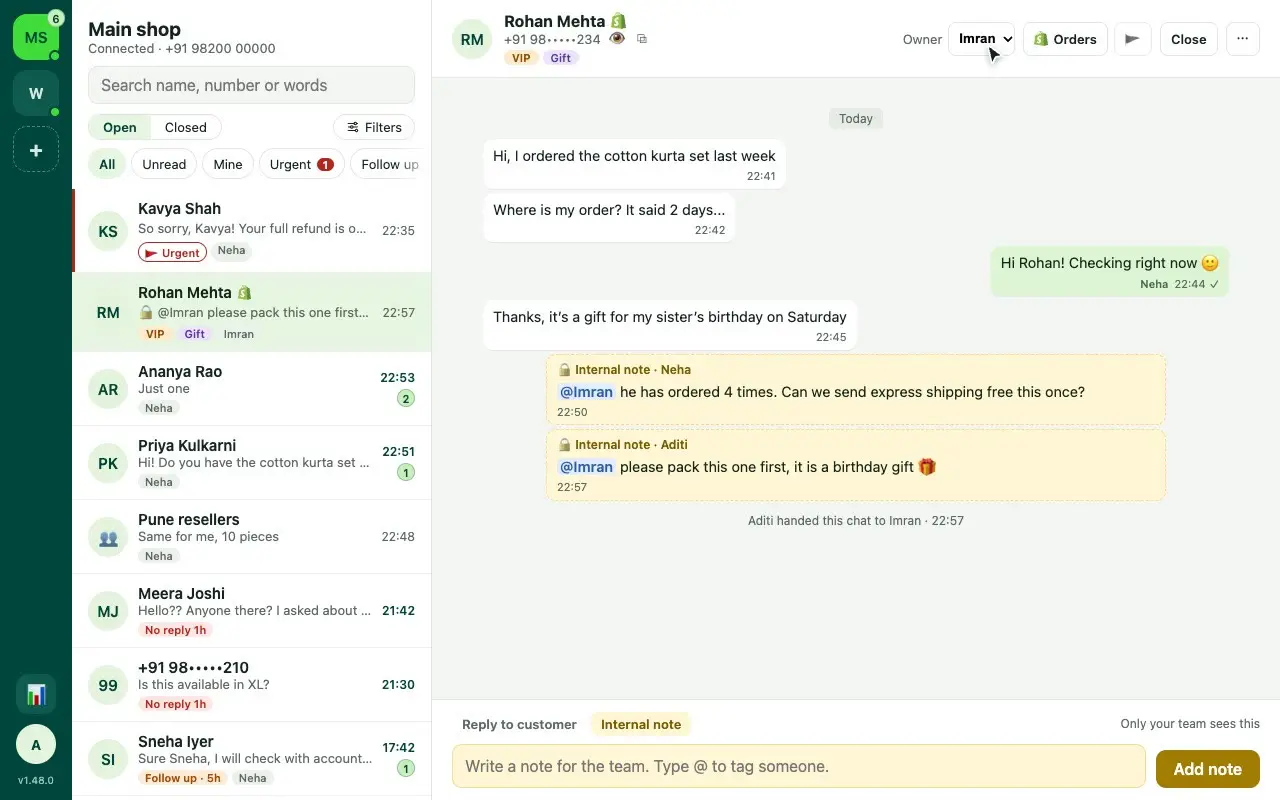1280x800 pixels.
Task: Add a new workspace with plus icon
Action: [x=36, y=149]
